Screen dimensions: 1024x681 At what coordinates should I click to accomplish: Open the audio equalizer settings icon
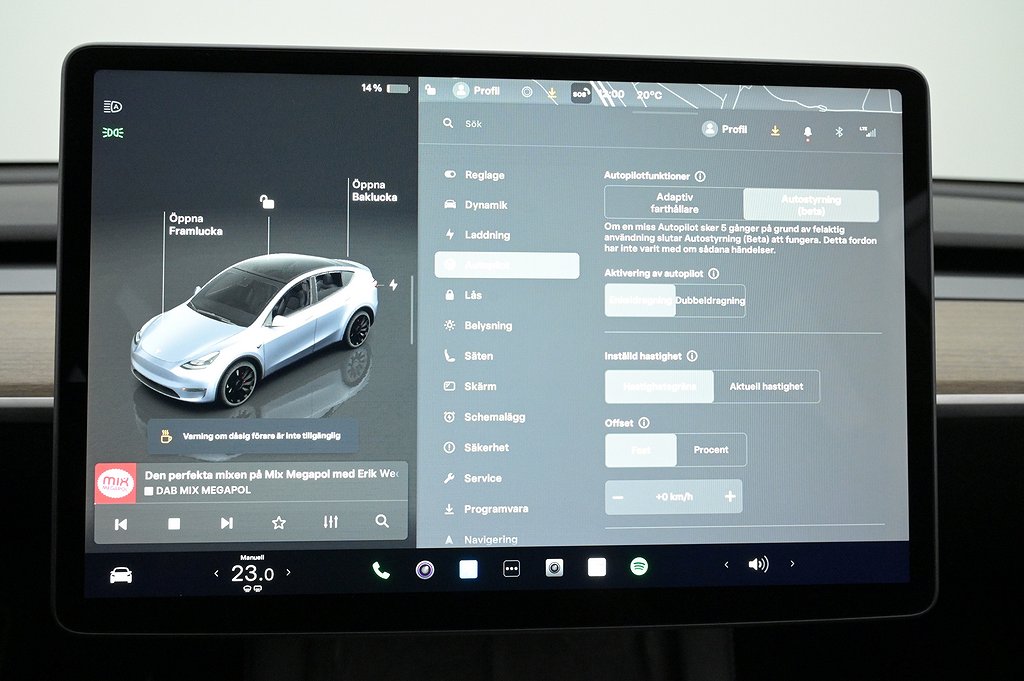(x=331, y=523)
